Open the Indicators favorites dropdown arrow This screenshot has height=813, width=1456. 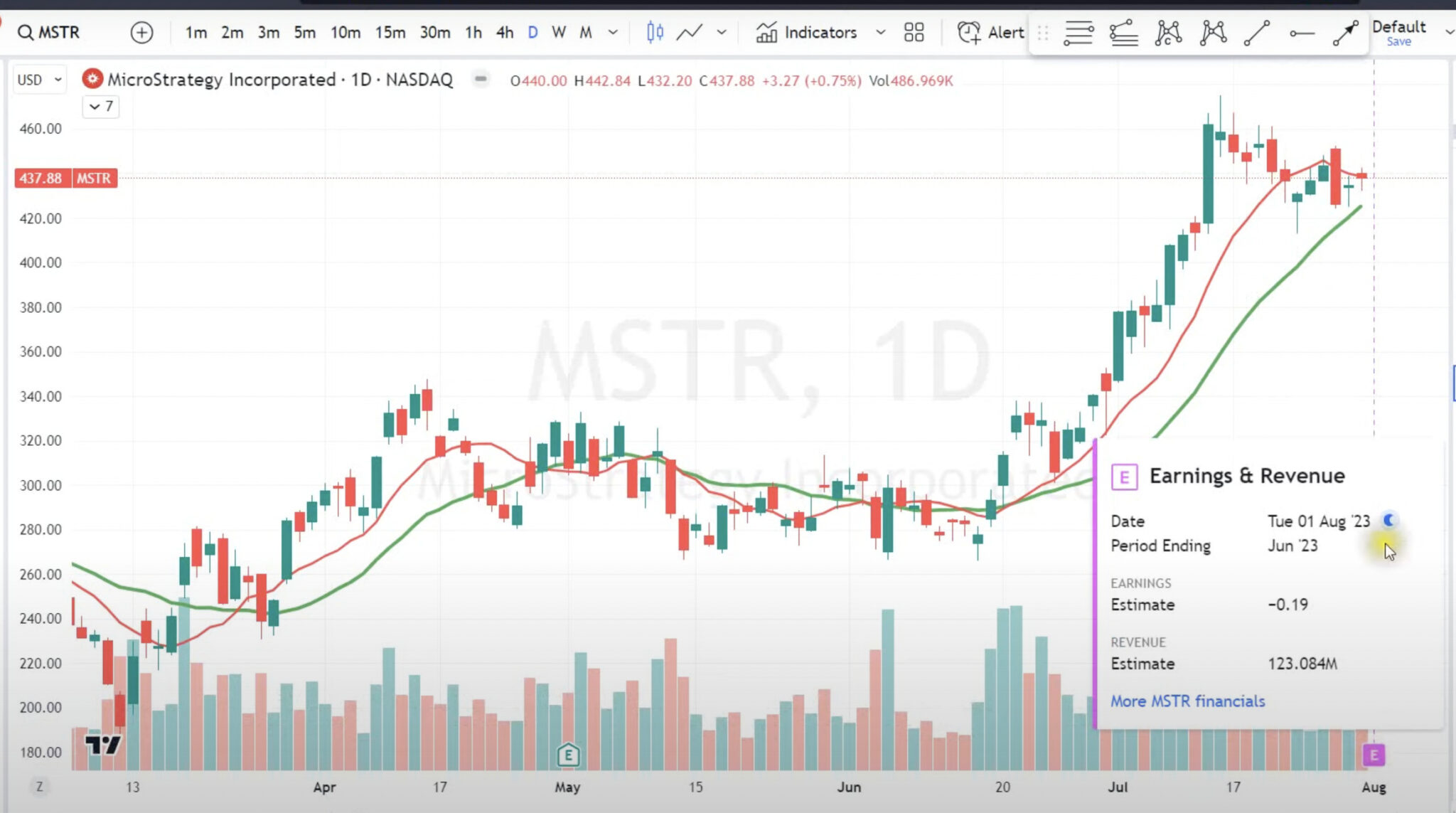pos(880,32)
